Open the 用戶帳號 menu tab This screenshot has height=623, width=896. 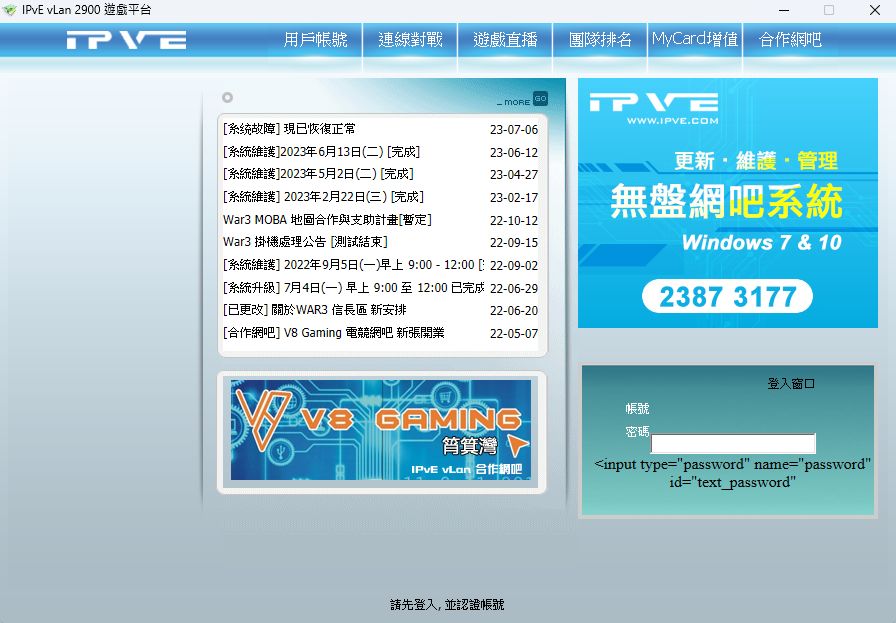315,39
